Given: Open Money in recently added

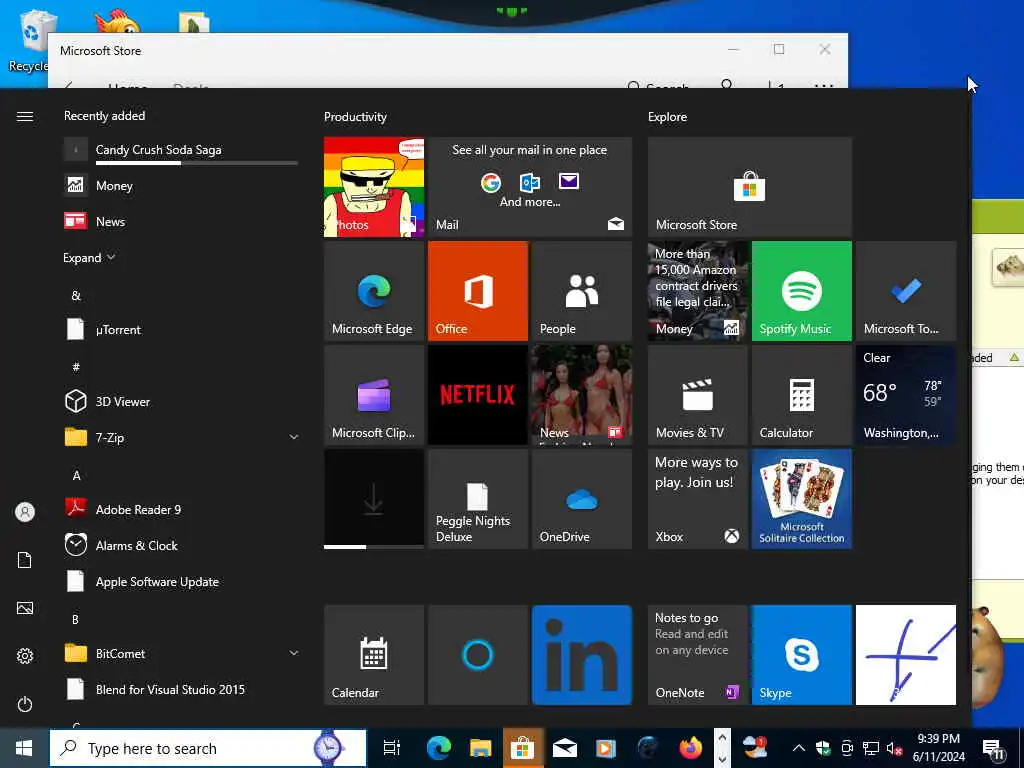Looking at the screenshot, I should click(182, 185).
